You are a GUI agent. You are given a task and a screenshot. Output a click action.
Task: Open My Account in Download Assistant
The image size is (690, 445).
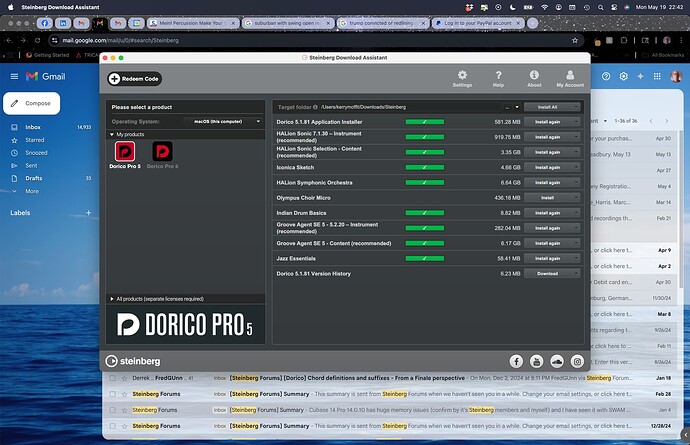click(570, 79)
